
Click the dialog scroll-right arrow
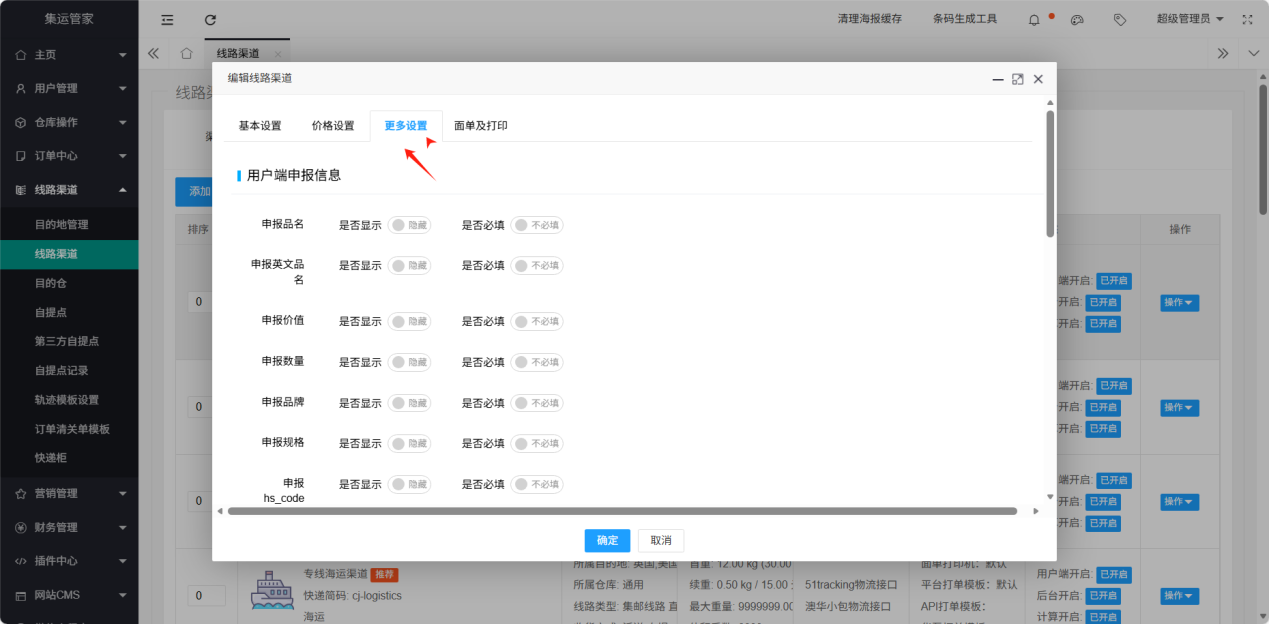point(1036,511)
